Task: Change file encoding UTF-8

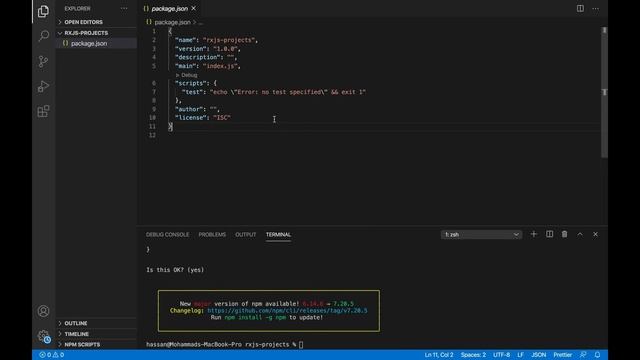Action: [x=501, y=355]
